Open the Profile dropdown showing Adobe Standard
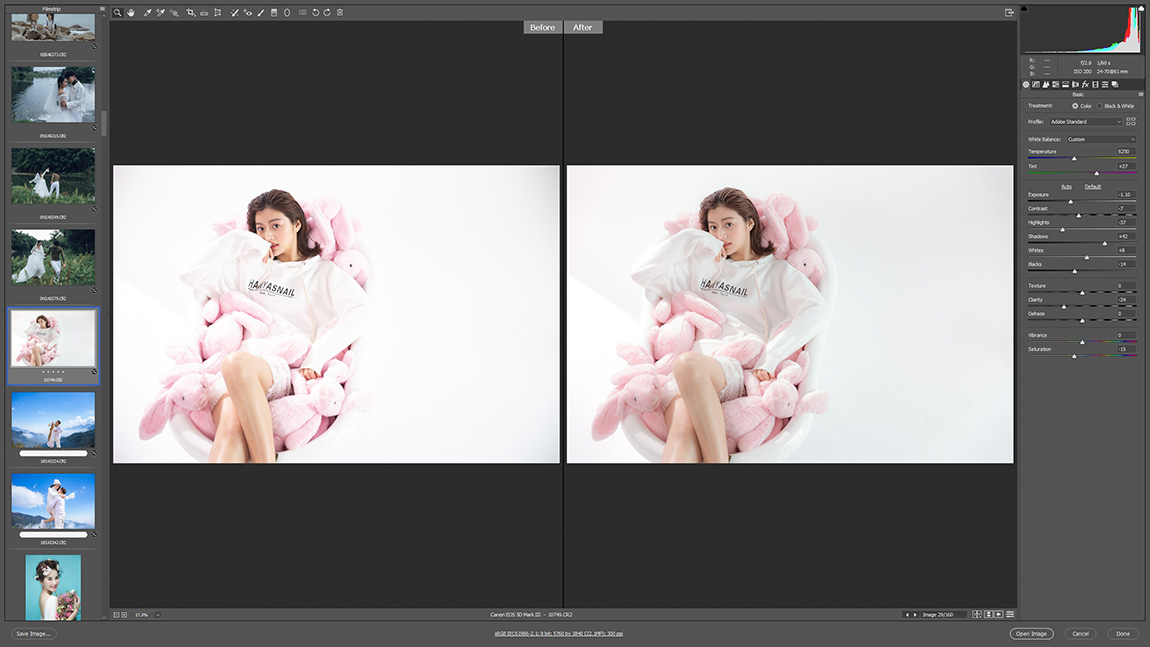 pyautogui.click(x=1085, y=122)
